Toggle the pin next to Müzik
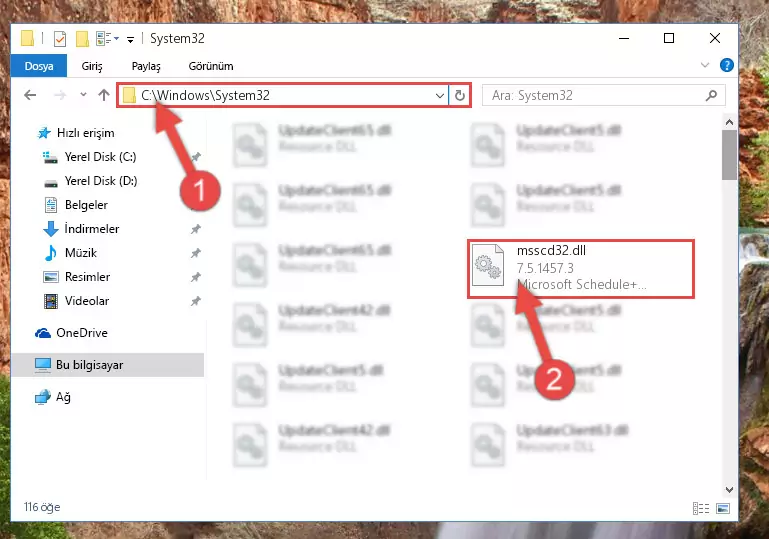Image resolution: width=769 pixels, height=539 pixels. click(x=196, y=253)
